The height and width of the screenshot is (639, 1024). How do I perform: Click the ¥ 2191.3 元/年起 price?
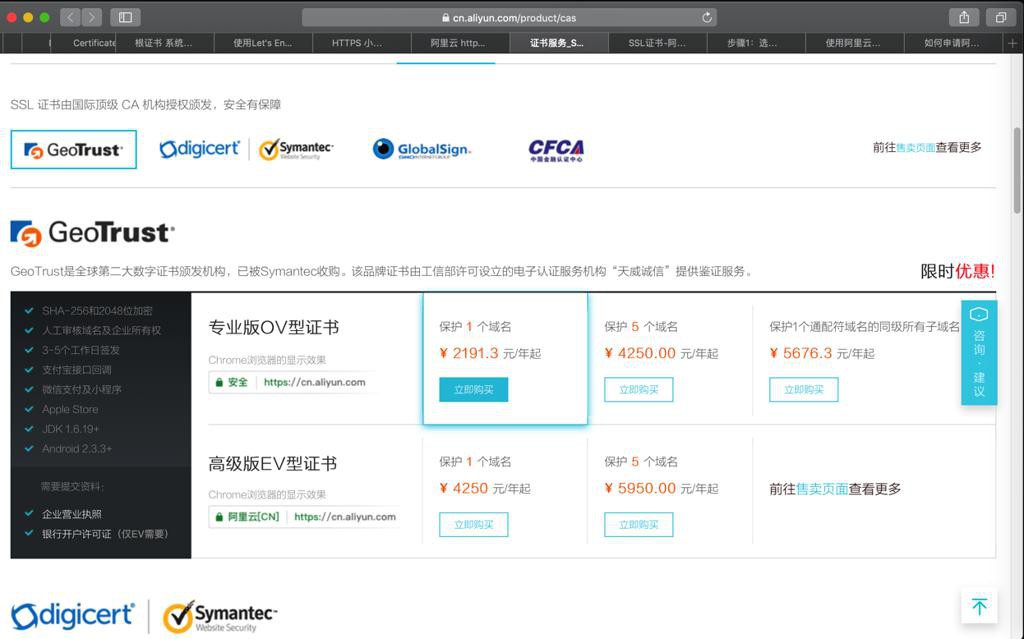490,353
